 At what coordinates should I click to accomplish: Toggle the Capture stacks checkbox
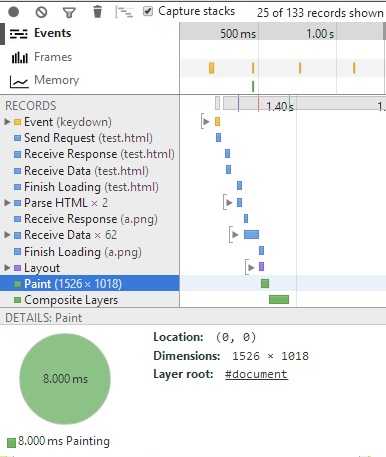tap(148, 11)
